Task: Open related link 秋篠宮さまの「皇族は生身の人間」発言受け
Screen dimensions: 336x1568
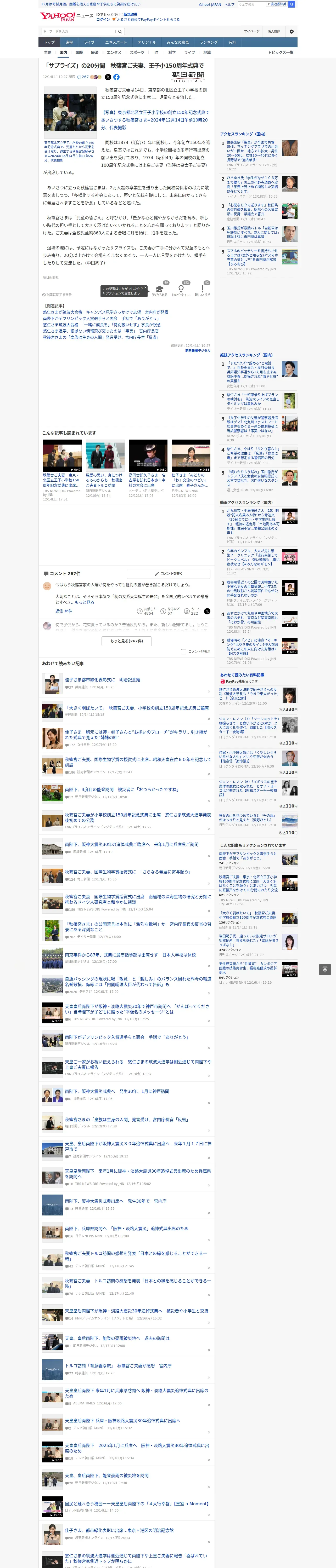Action: (101, 337)
